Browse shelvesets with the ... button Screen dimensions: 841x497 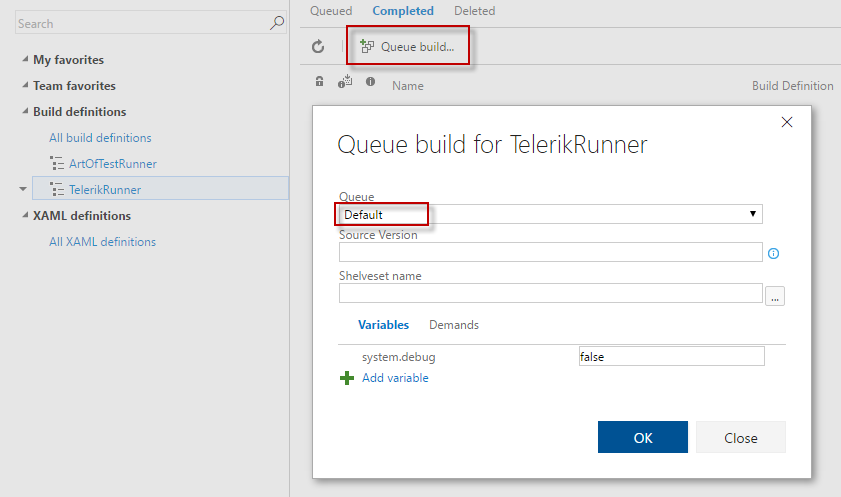(x=774, y=296)
